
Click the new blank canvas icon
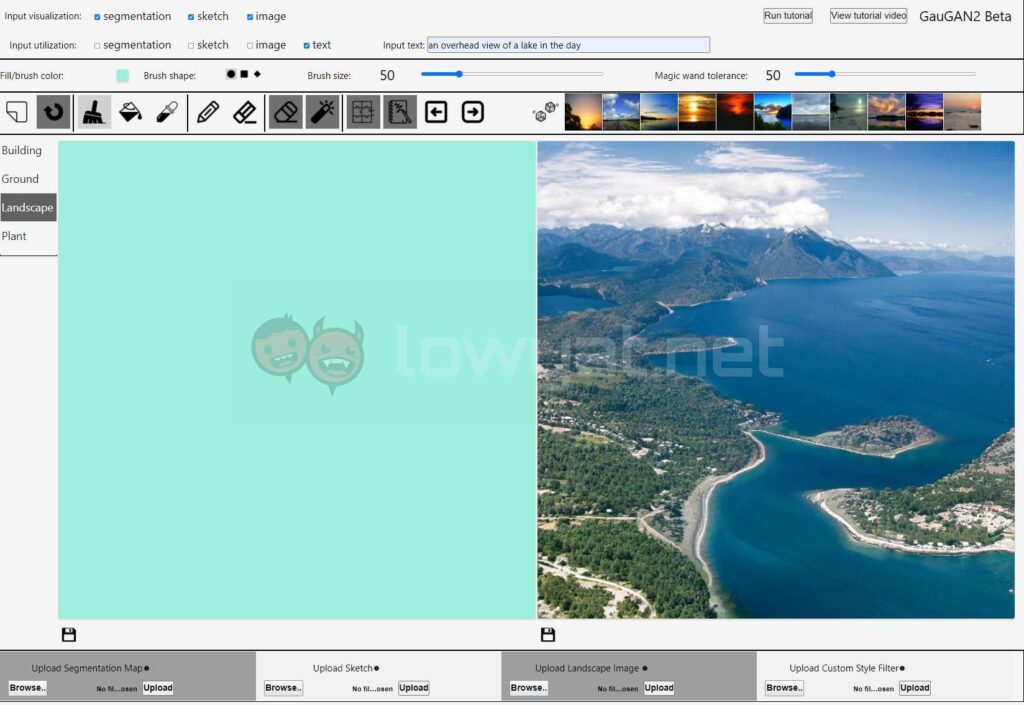point(17,112)
